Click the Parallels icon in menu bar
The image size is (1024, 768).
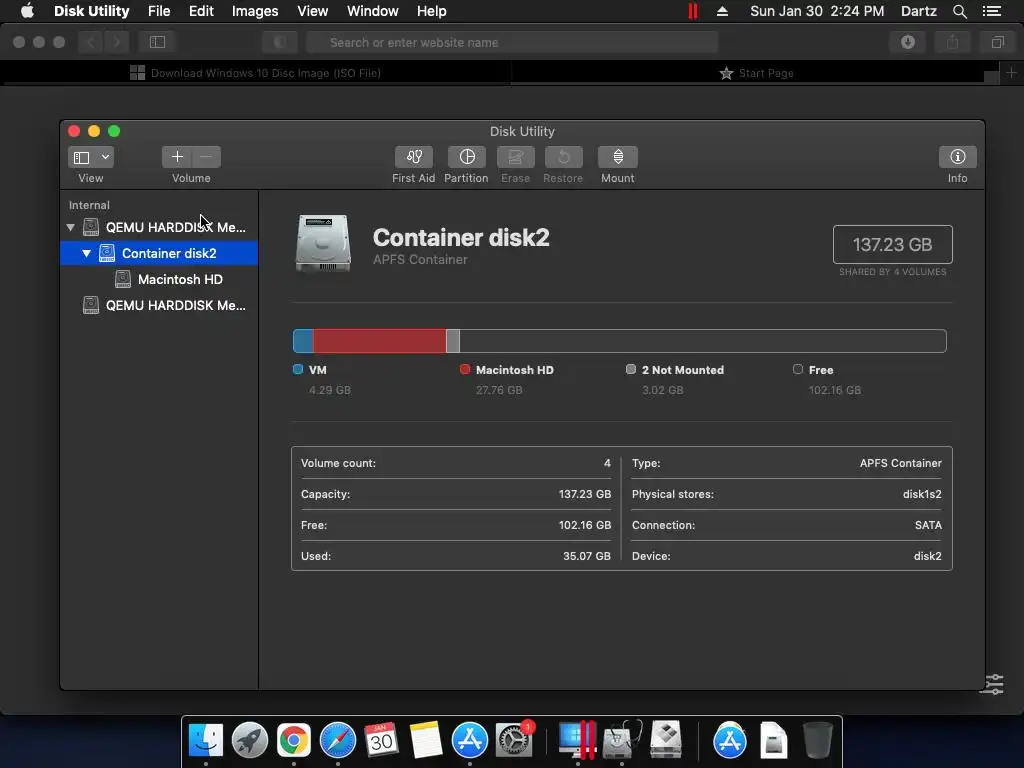pyautogui.click(x=693, y=11)
